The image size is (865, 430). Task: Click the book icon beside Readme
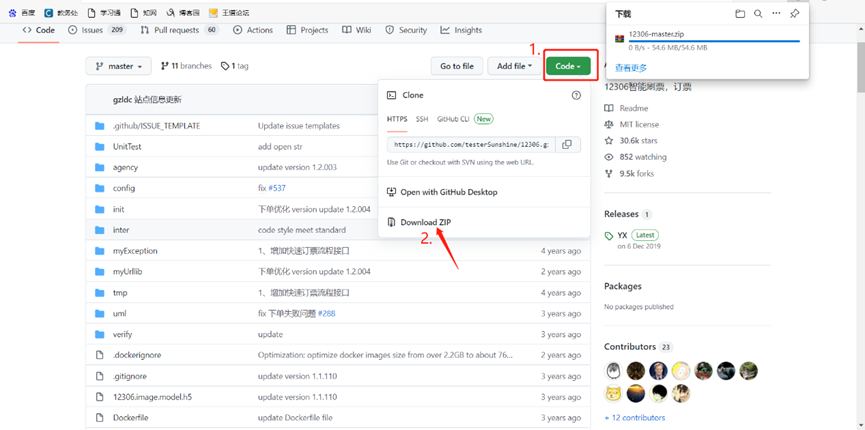pyautogui.click(x=609, y=108)
